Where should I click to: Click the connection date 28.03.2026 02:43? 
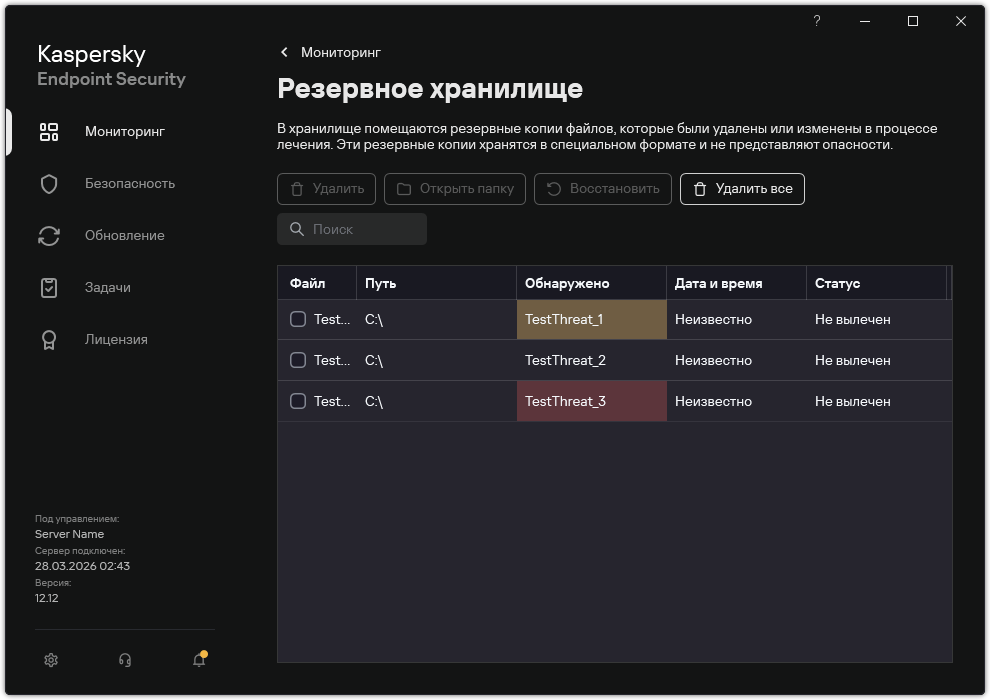82,566
